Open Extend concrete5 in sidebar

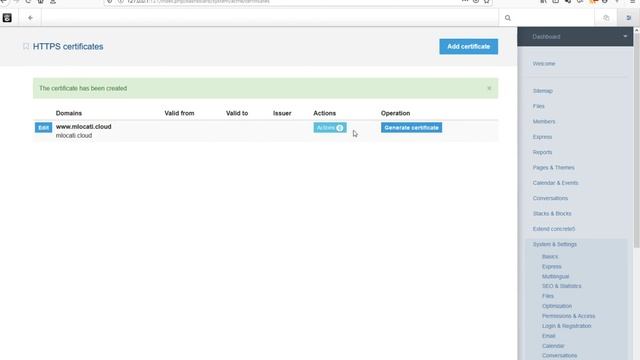pos(553,229)
